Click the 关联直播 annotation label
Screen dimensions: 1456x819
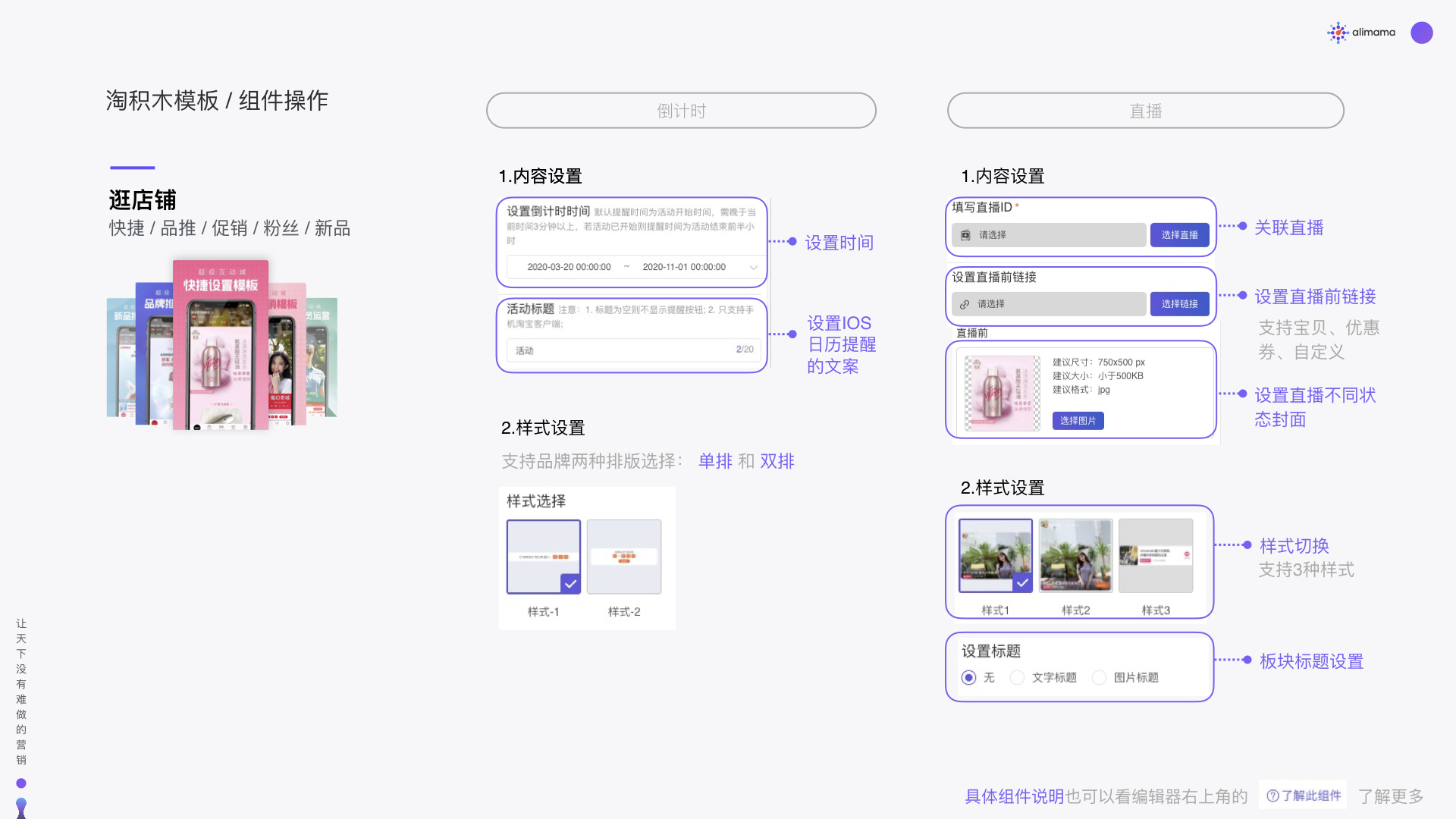click(1288, 227)
